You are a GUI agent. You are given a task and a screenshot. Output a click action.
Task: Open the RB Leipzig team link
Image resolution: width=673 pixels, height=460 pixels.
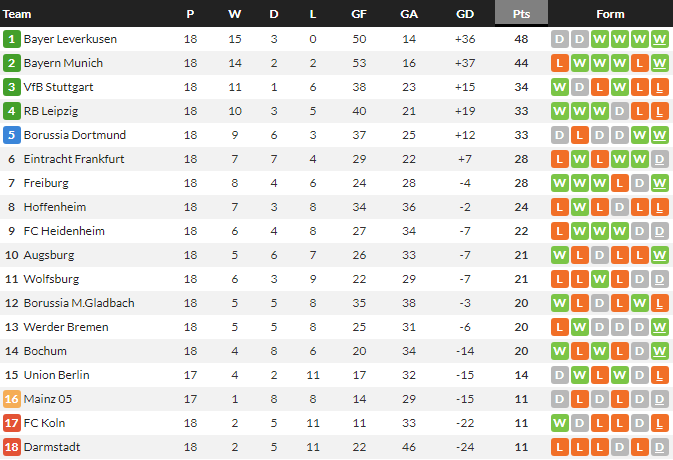point(51,111)
